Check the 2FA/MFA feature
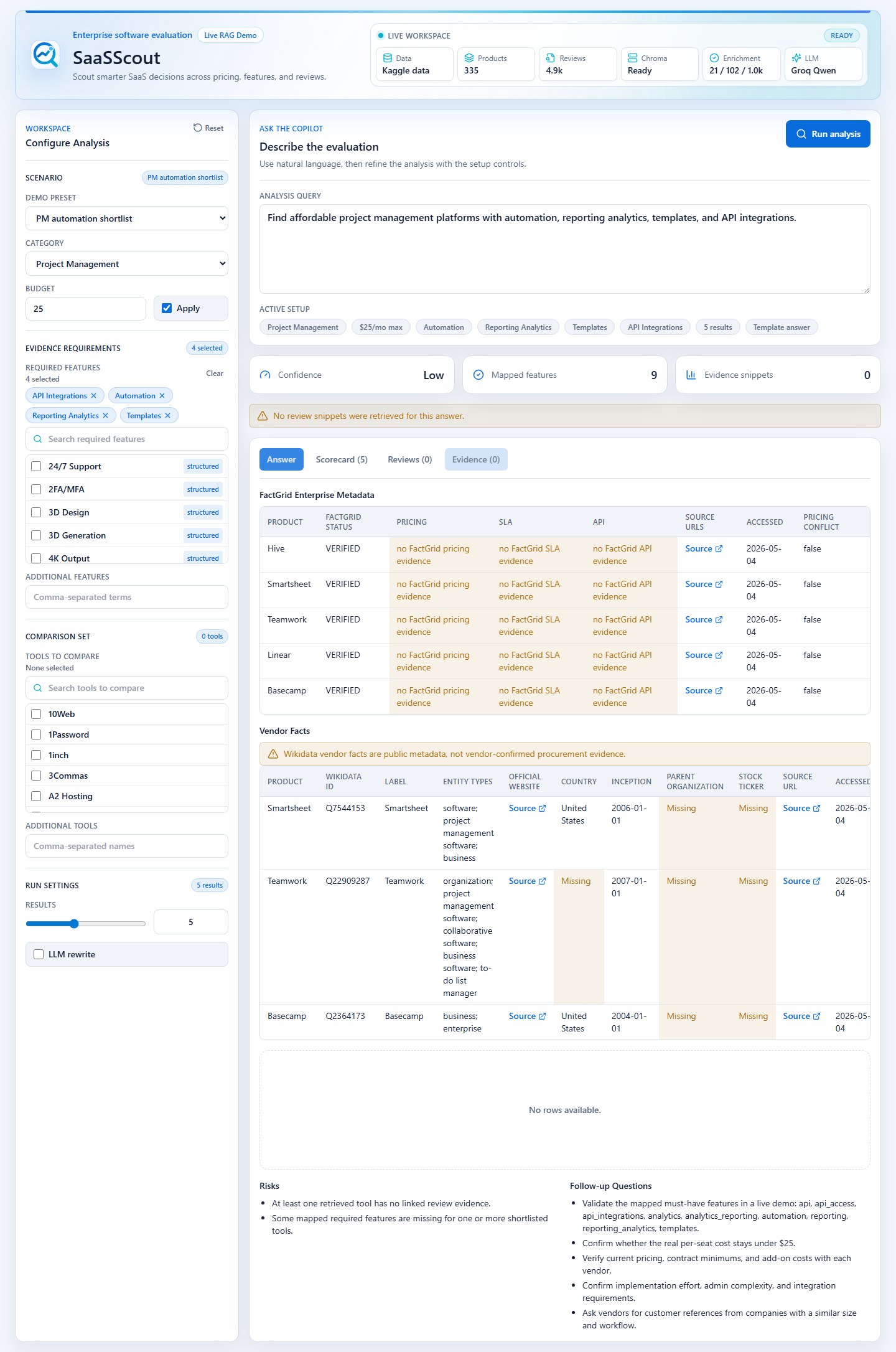Image resolution: width=896 pixels, height=1352 pixels. point(36,489)
